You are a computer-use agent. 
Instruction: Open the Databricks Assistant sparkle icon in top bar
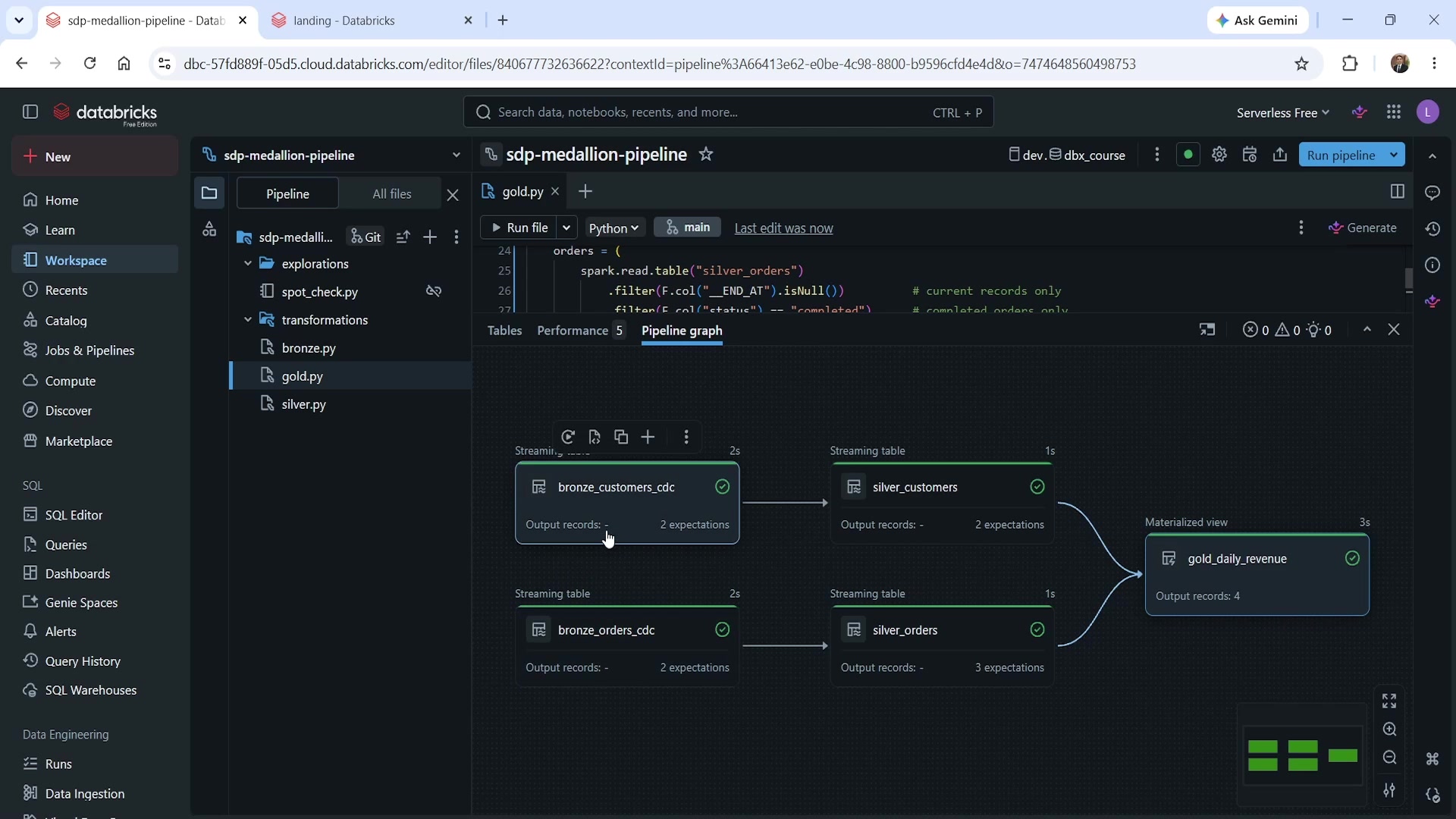pyautogui.click(x=1360, y=112)
